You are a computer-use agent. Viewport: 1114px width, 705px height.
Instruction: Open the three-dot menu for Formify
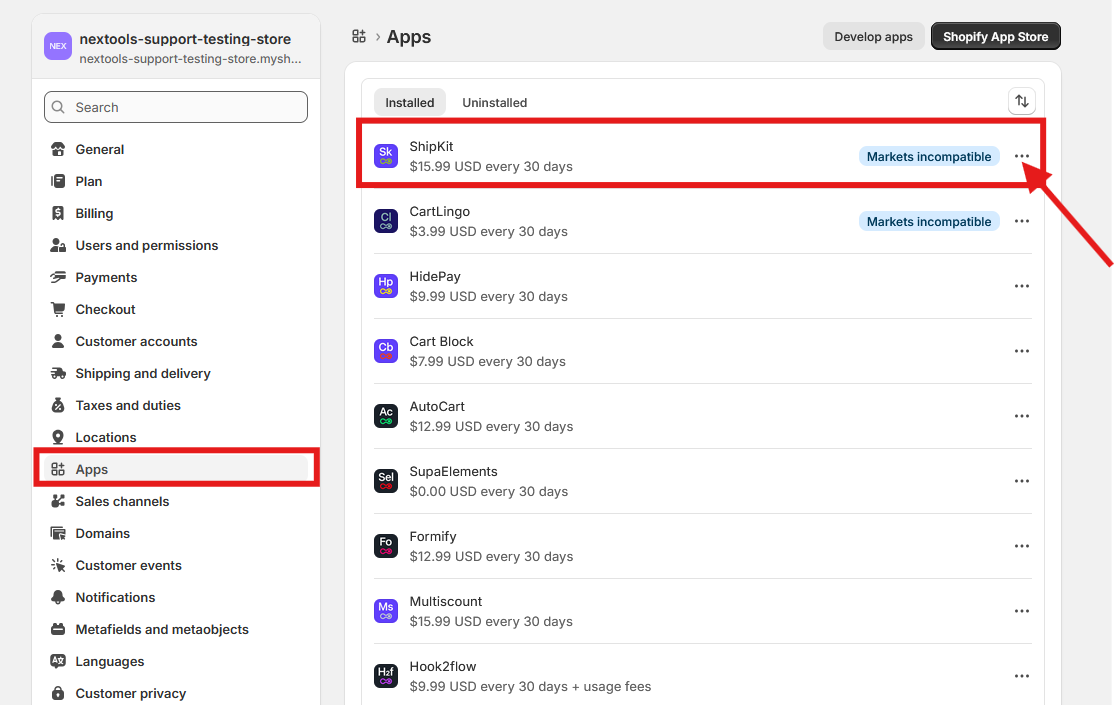(x=1021, y=546)
